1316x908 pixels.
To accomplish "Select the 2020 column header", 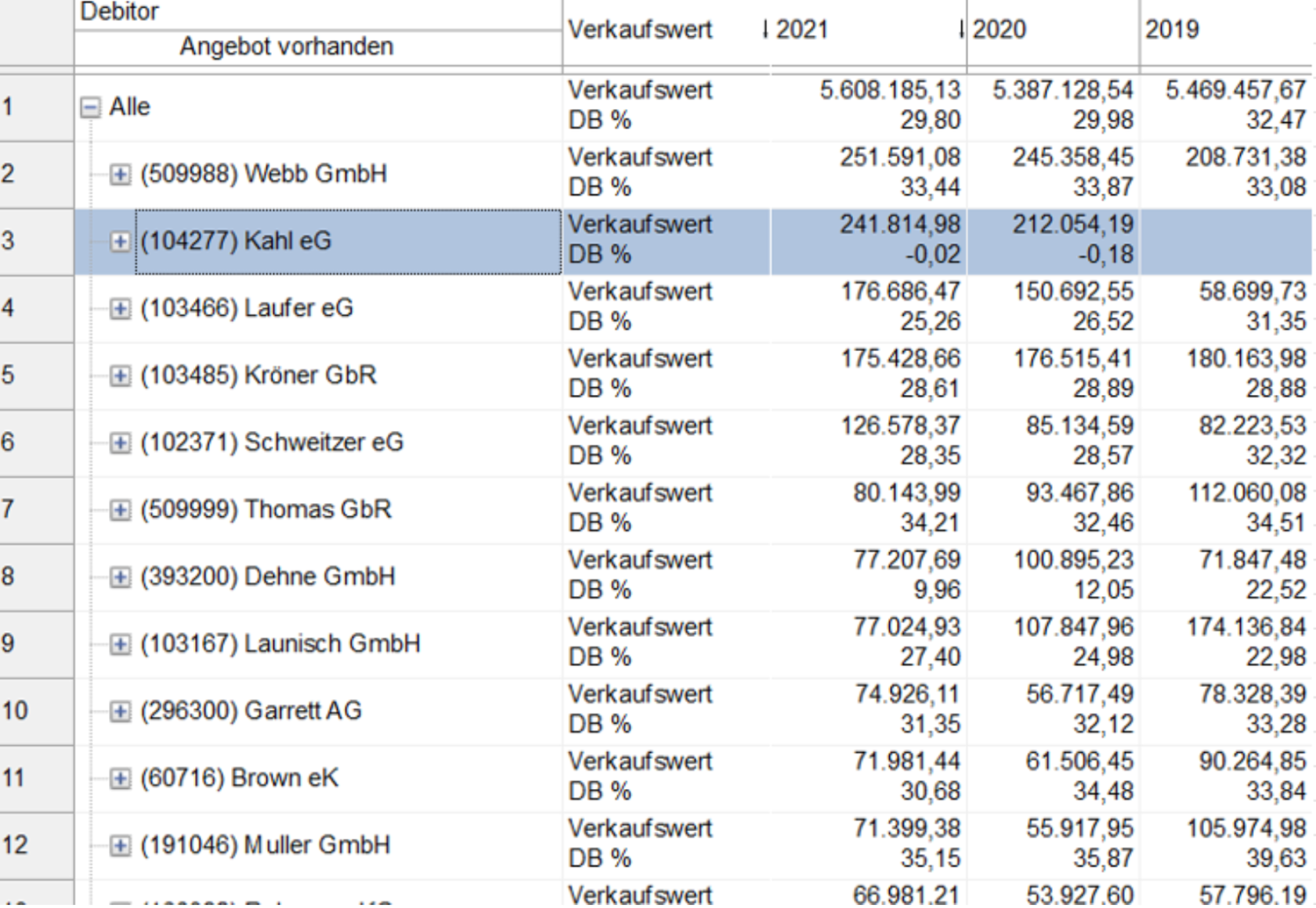I will coord(1053,32).
